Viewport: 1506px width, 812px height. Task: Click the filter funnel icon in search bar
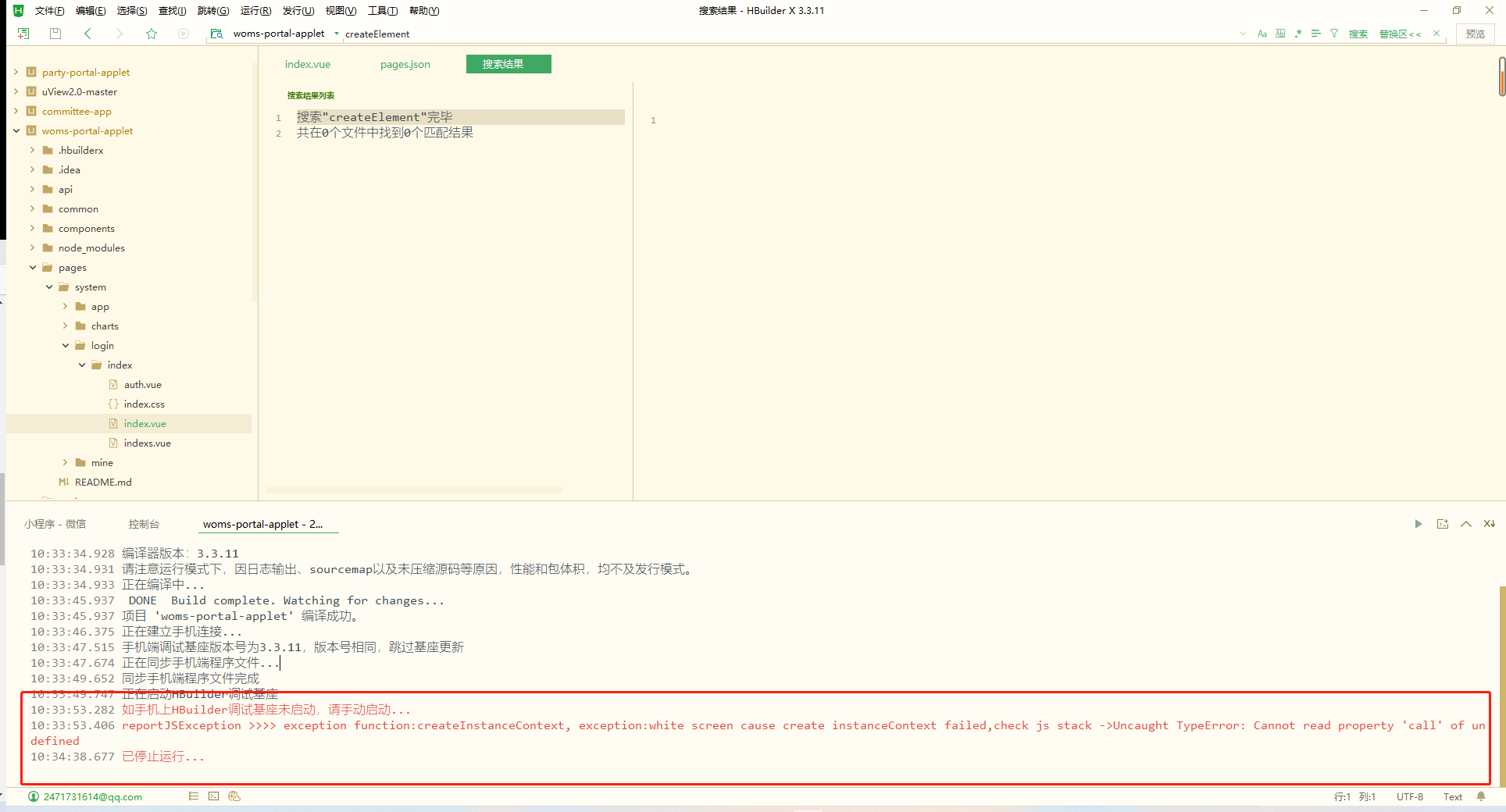(1334, 34)
